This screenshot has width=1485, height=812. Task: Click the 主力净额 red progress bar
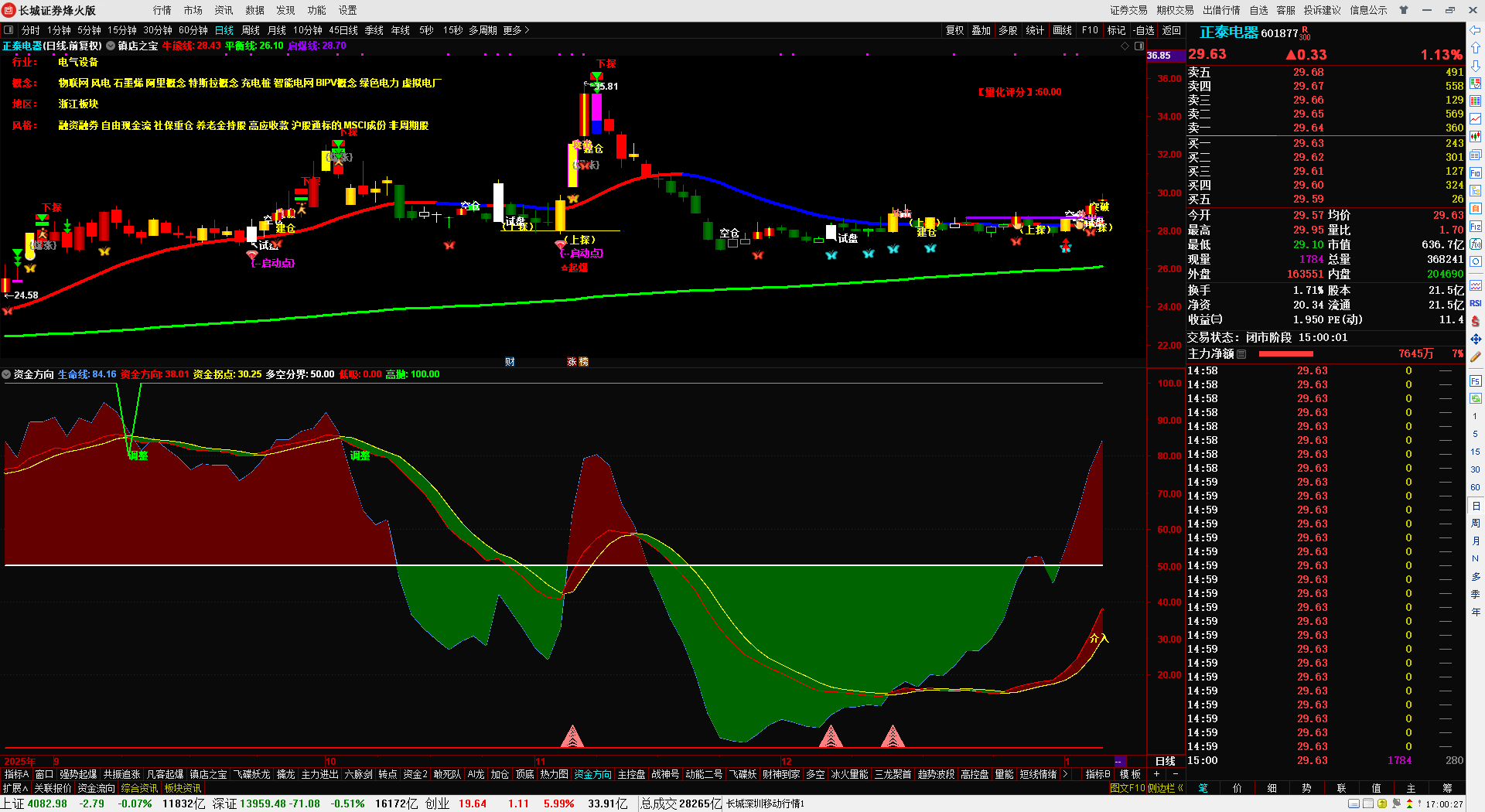click(1286, 354)
